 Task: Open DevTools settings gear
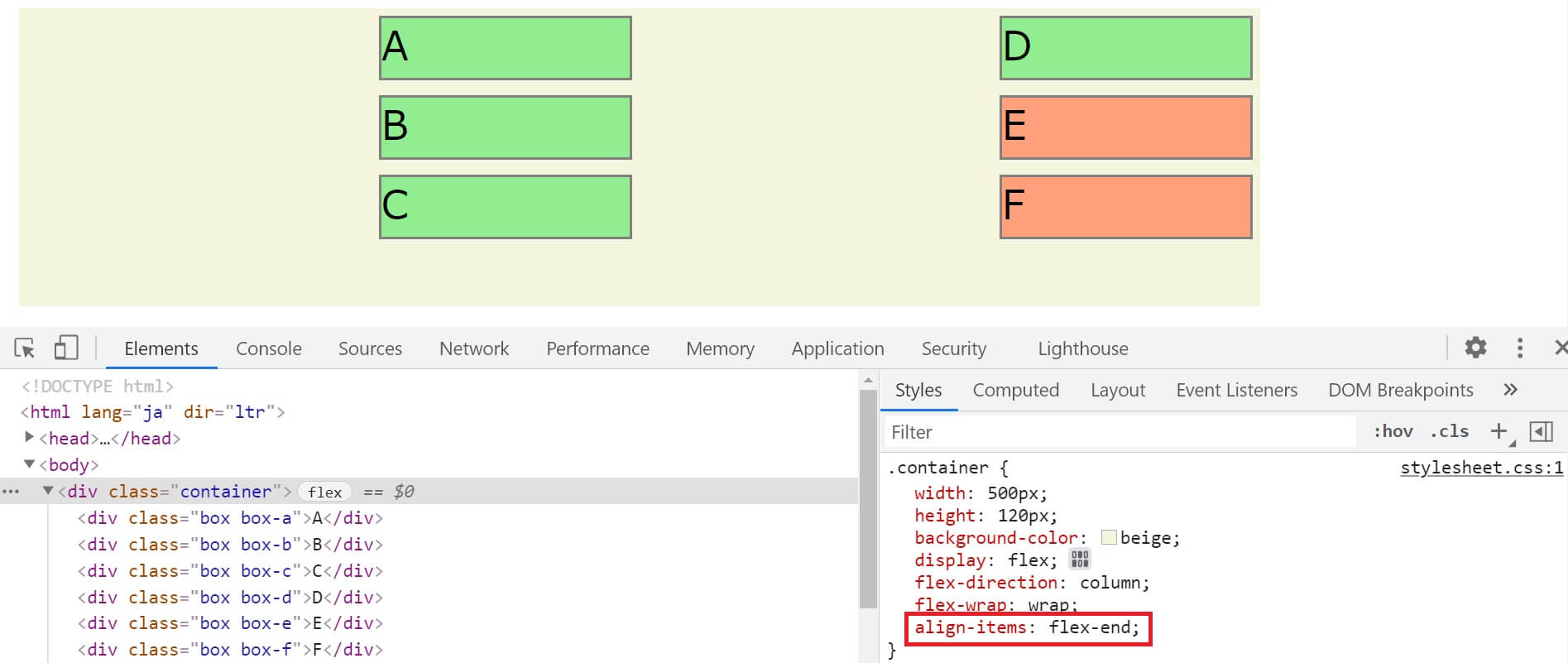(x=1475, y=348)
